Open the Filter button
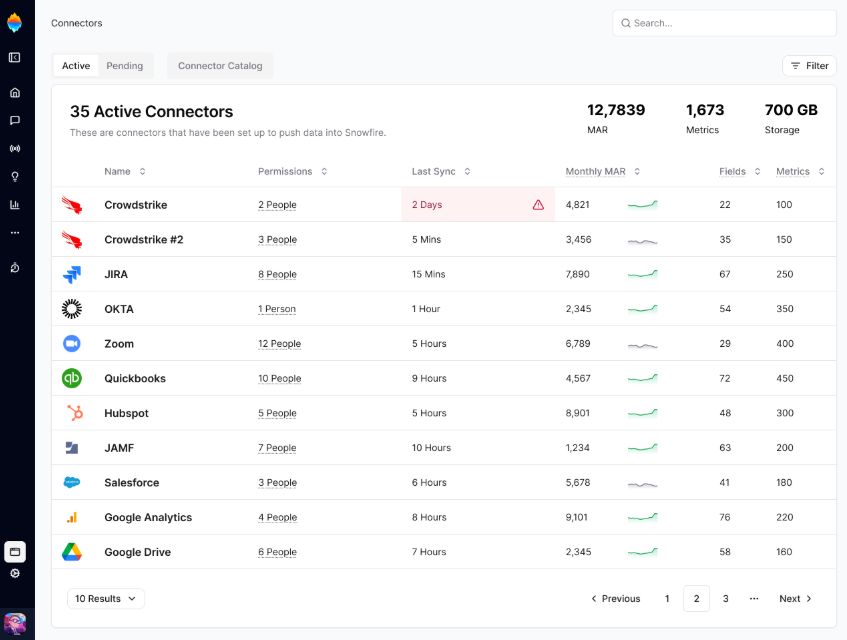The height and width of the screenshot is (640, 847). 809,66
